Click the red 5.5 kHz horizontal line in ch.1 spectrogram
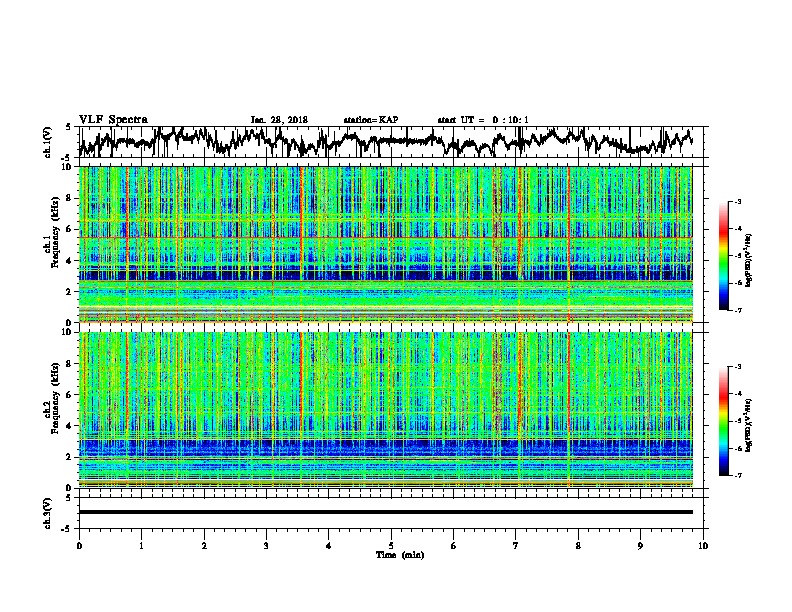This screenshot has height=612, width=792. 386,237
